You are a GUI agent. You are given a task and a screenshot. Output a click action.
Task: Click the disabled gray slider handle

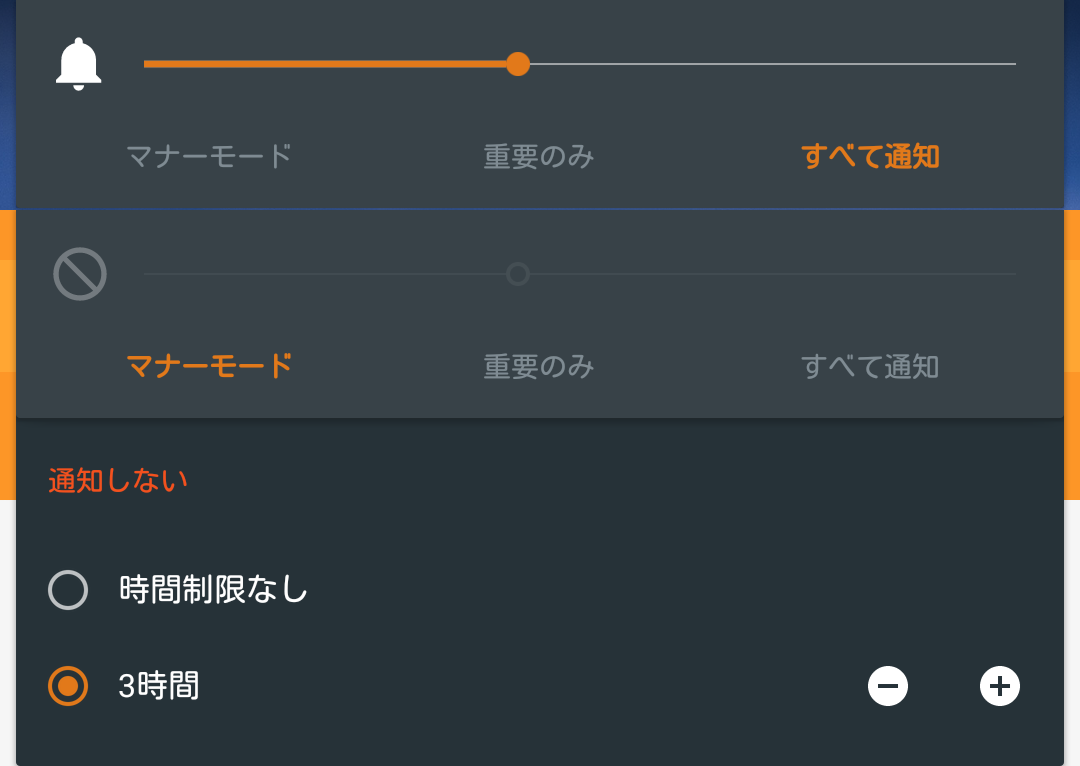518,274
